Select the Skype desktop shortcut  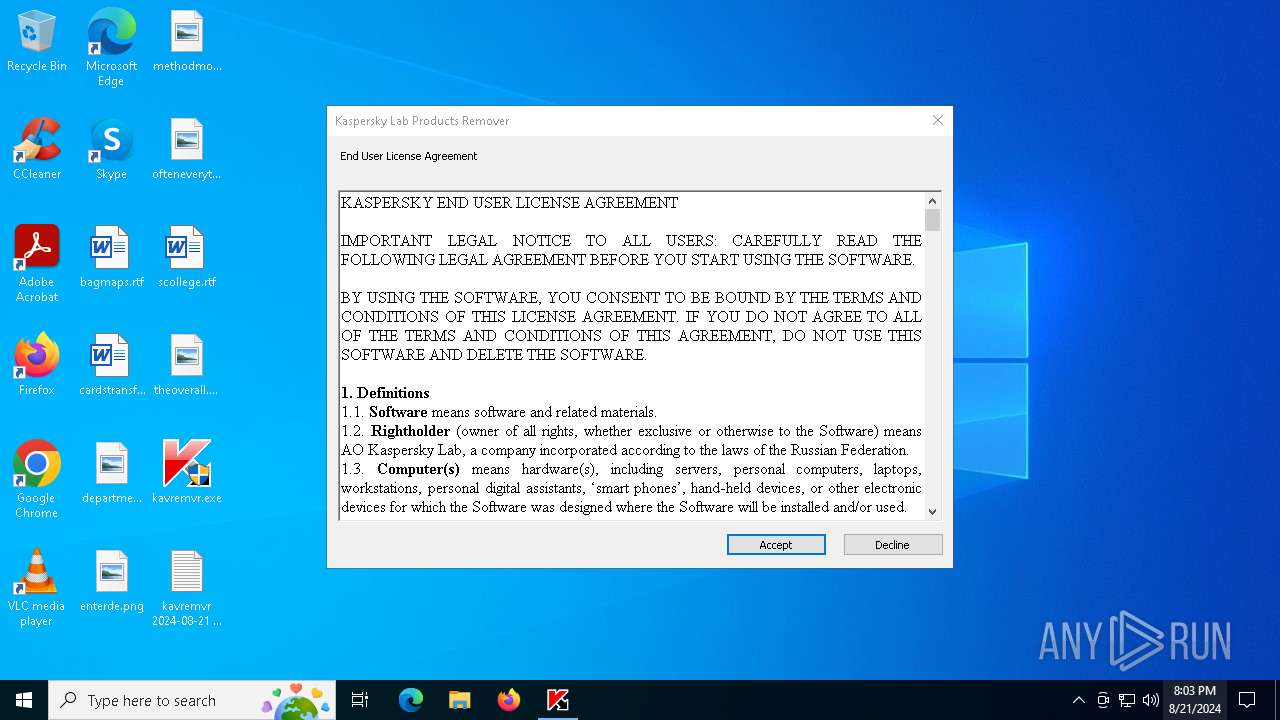pos(111,150)
